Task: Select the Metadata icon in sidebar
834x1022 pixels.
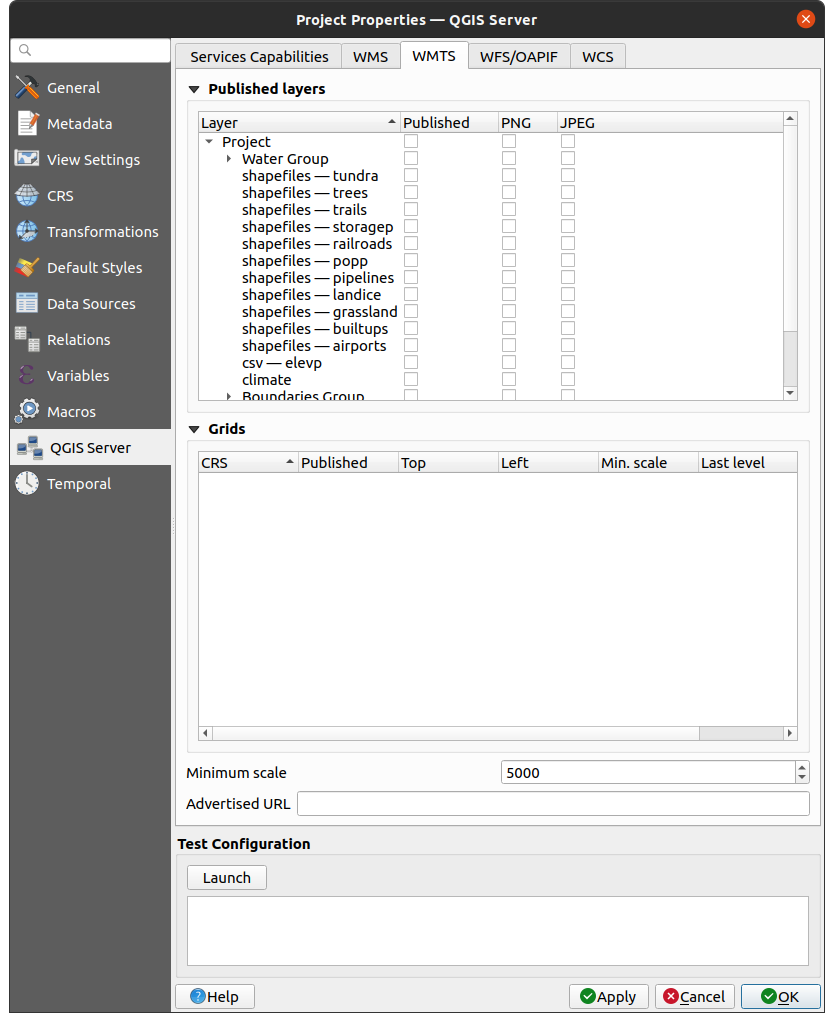Action: click(28, 124)
